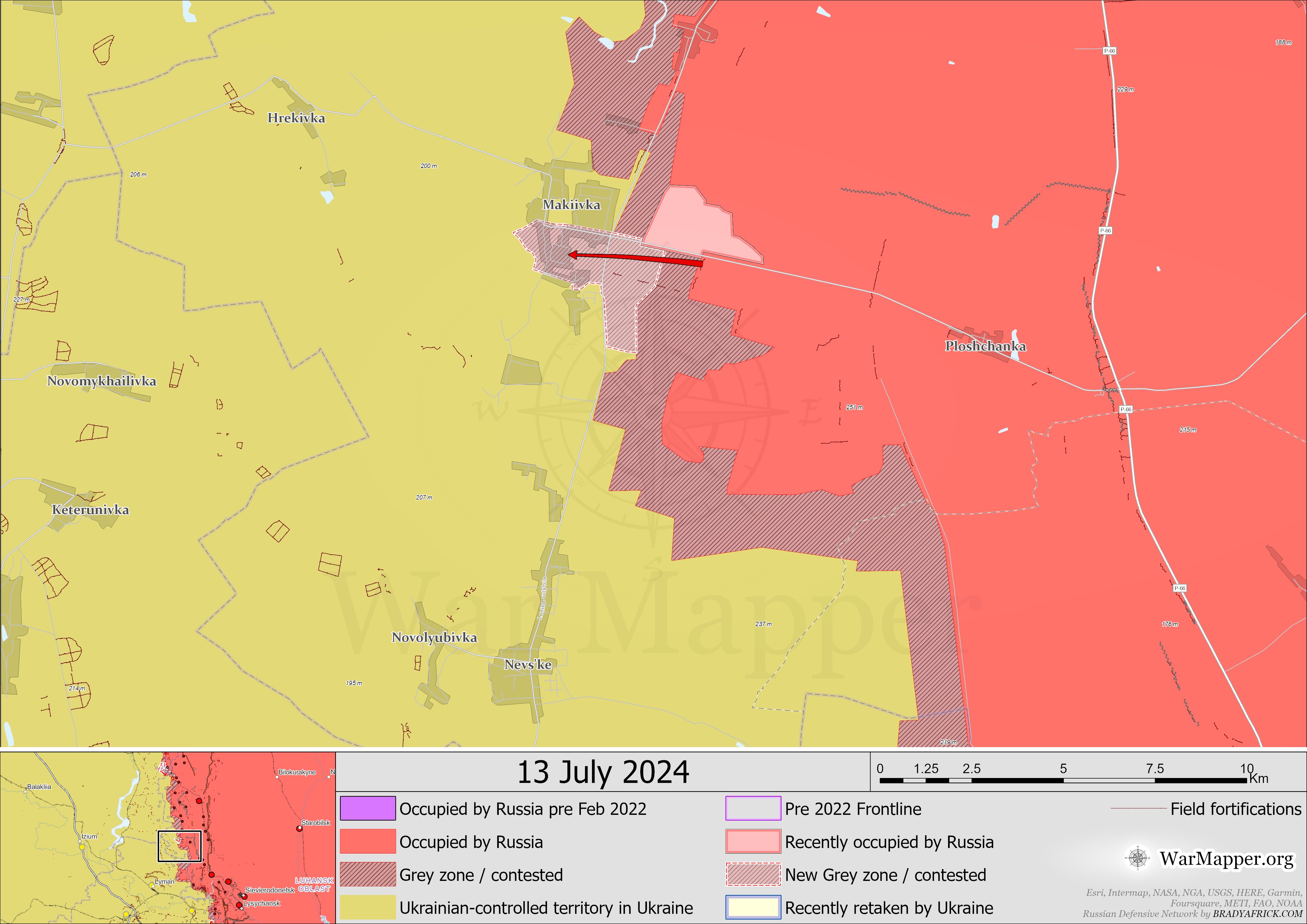Click the black extent rectangle in inset map
This screenshot has height=924, width=1307.
[x=179, y=846]
